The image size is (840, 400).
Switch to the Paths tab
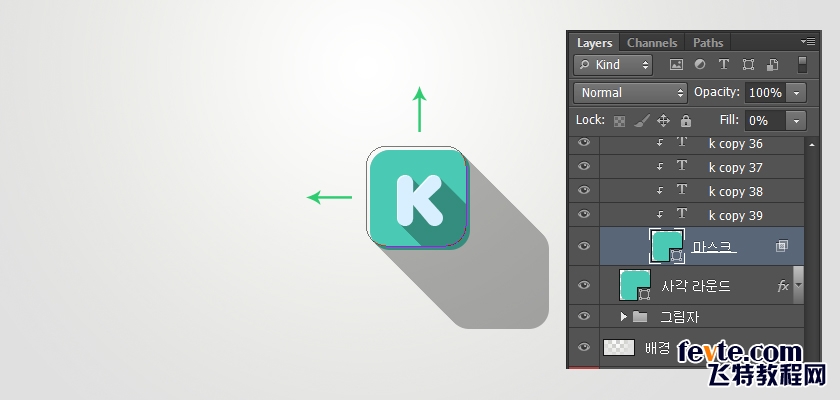click(708, 43)
